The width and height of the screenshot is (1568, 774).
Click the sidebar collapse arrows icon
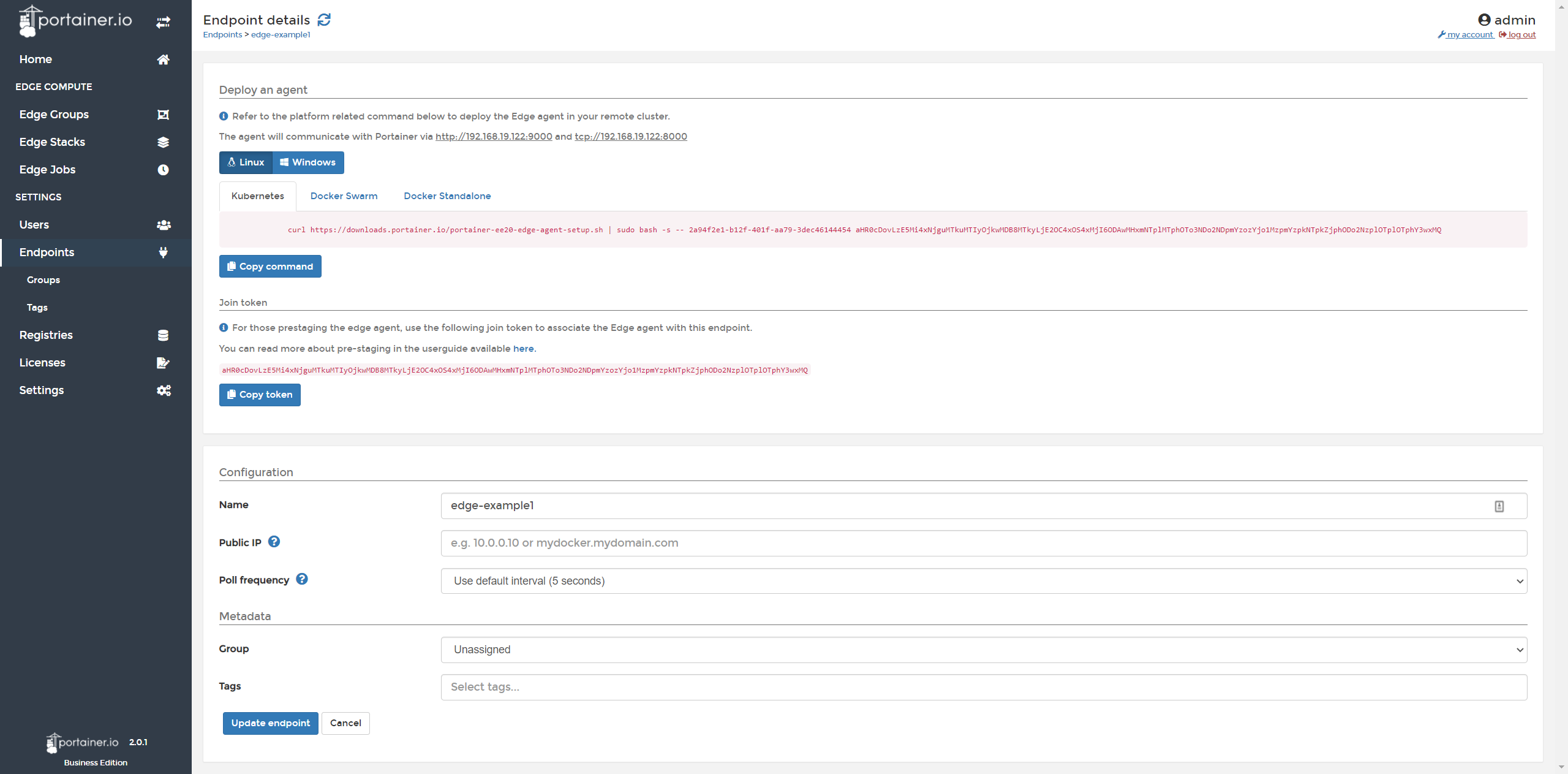[163, 23]
